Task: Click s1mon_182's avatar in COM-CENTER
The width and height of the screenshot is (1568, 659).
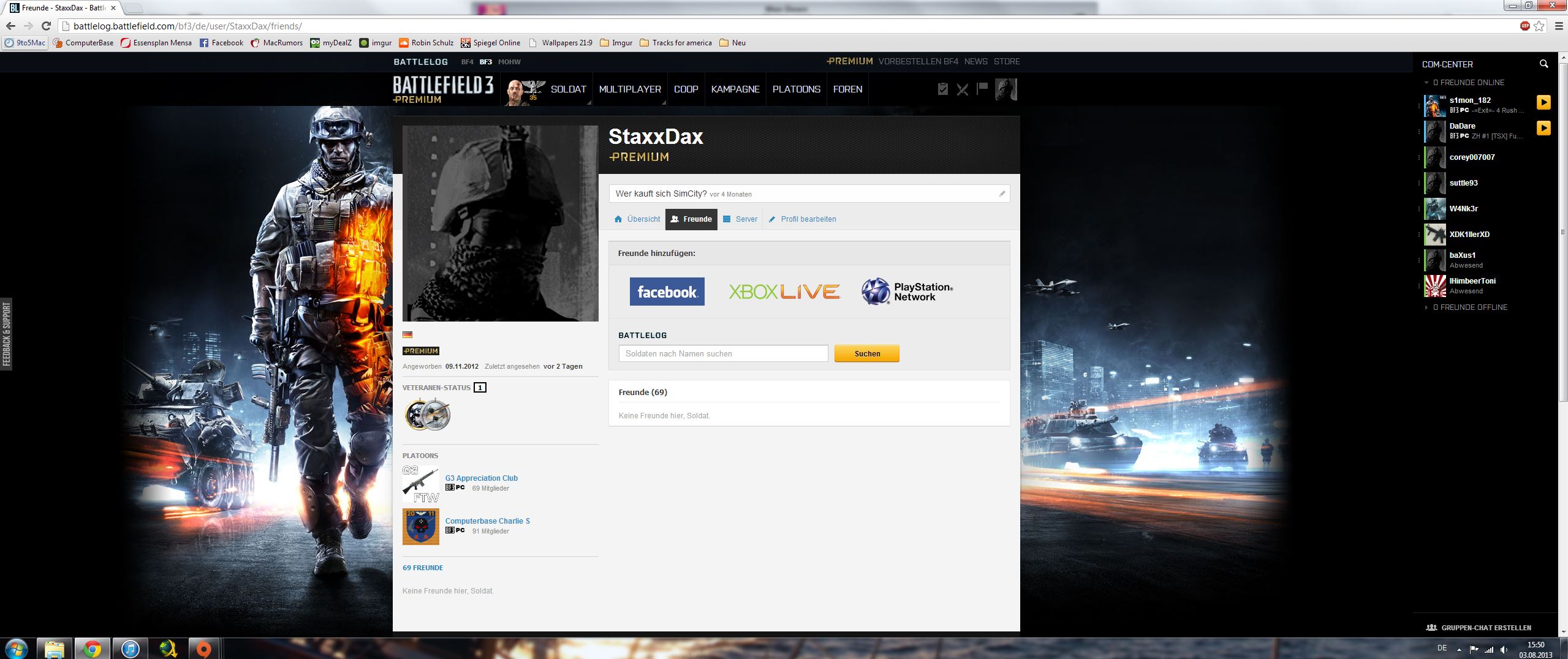Action: (x=1435, y=106)
